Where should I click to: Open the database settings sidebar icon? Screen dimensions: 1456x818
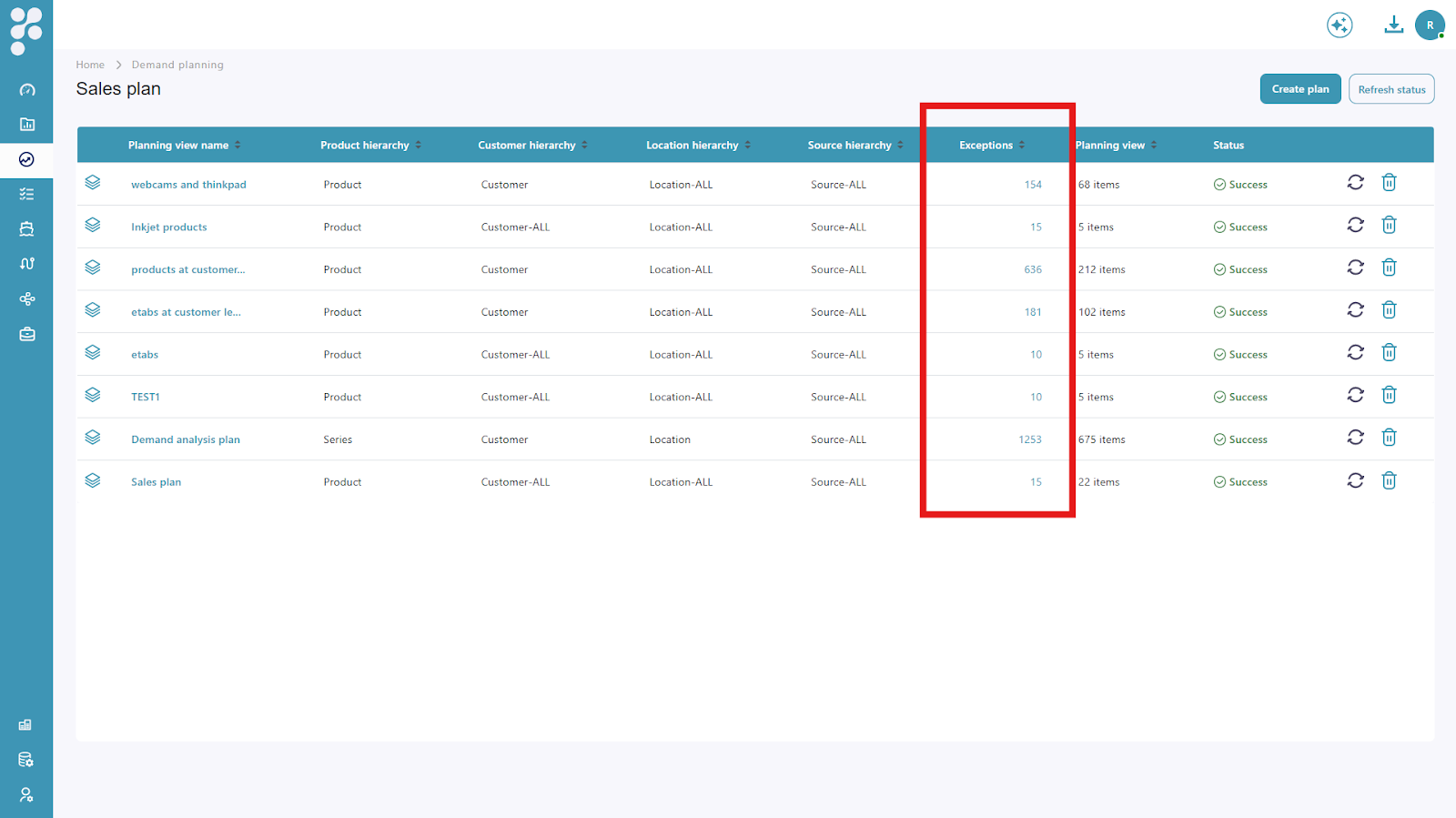click(x=25, y=760)
